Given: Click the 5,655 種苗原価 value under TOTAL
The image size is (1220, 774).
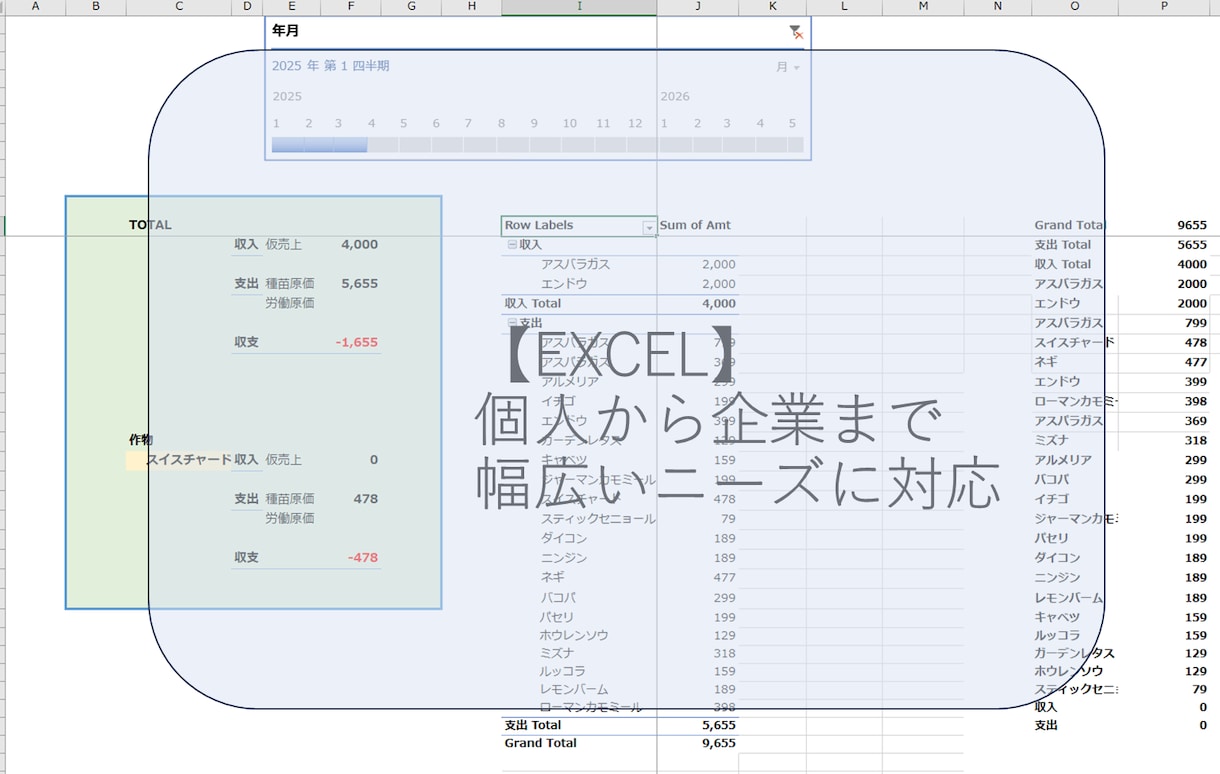Looking at the screenshot, I should [359, 283].
